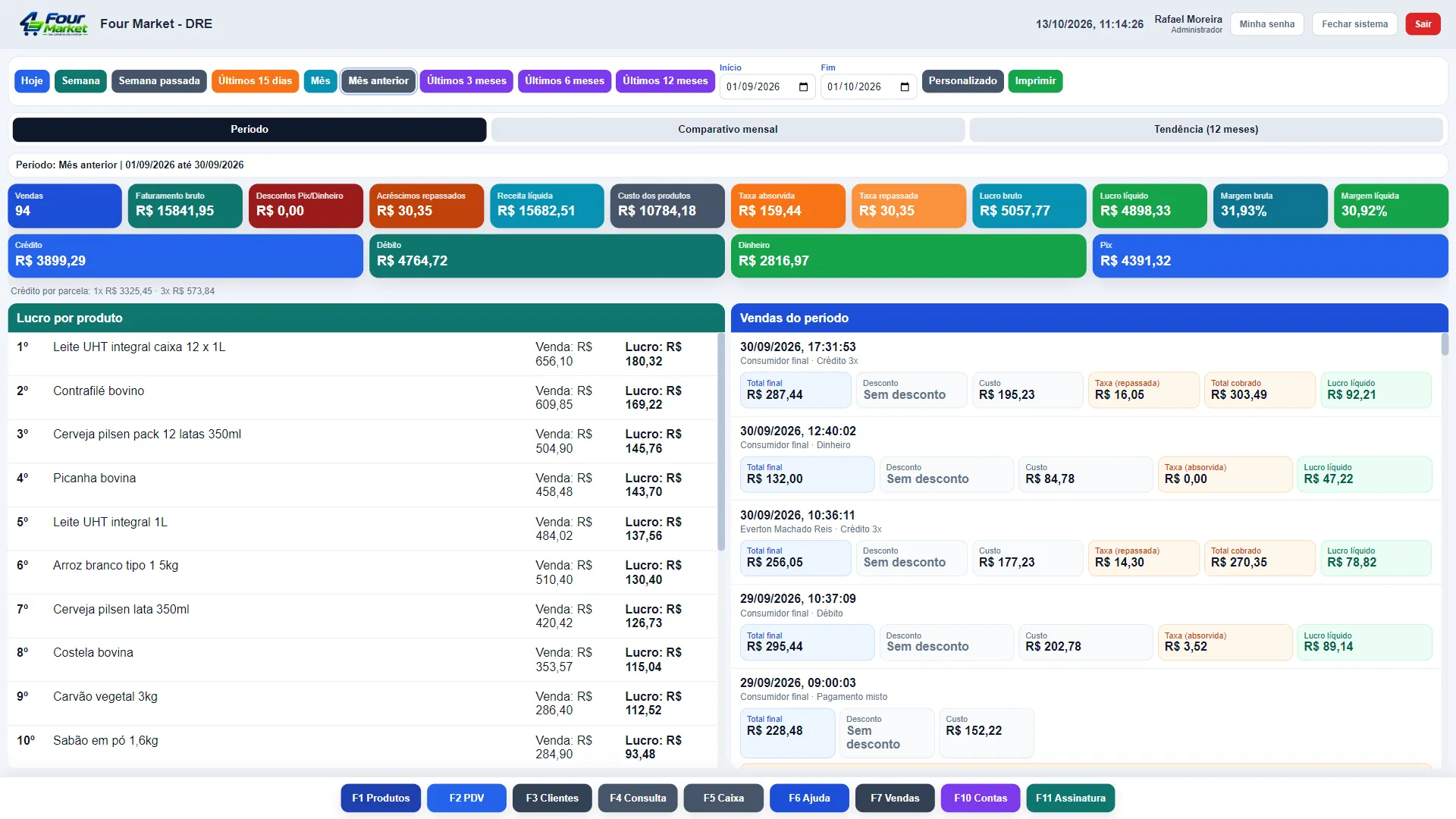Select the Hoje period filter
Image resolution: width=1456 pixels, height=819 pixels.
[x=32, y=81]
